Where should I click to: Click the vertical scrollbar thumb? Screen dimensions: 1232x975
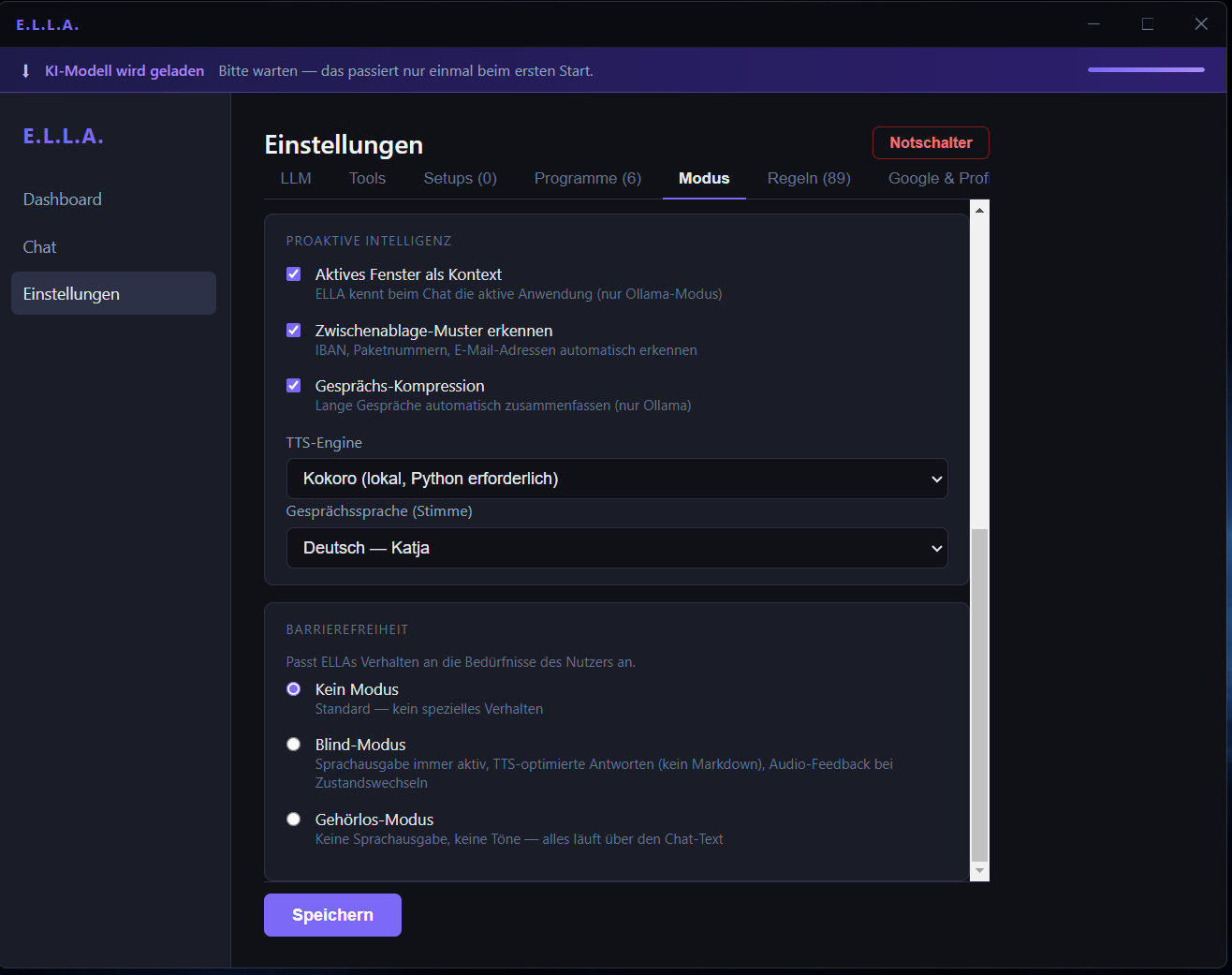click(x=979, y=695)
